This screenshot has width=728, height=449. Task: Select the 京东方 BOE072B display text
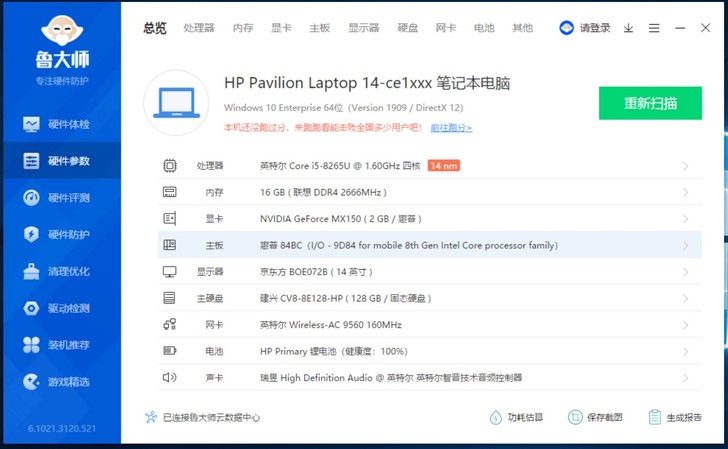pos(316,272)
